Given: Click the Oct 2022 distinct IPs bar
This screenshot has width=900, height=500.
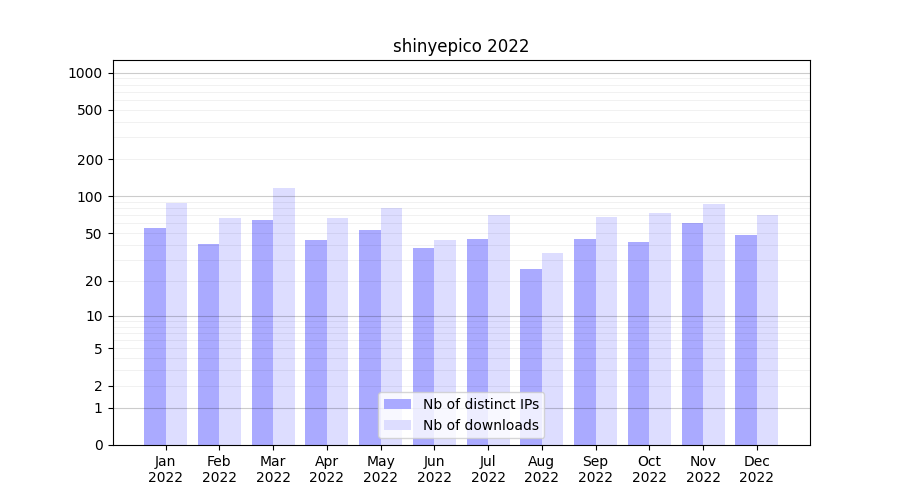Looking at the screenshot, I should click(638, 343).
